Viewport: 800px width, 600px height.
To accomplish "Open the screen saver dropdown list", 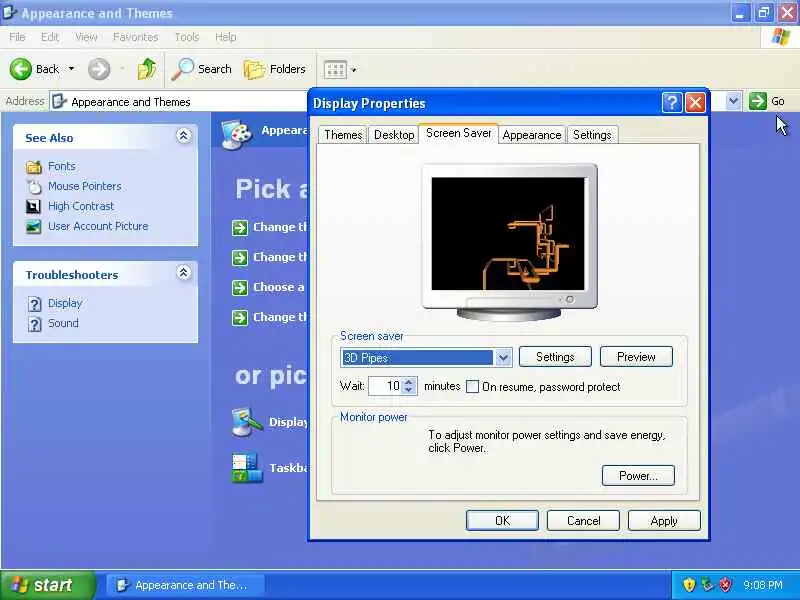I will [x=503, y=357].
